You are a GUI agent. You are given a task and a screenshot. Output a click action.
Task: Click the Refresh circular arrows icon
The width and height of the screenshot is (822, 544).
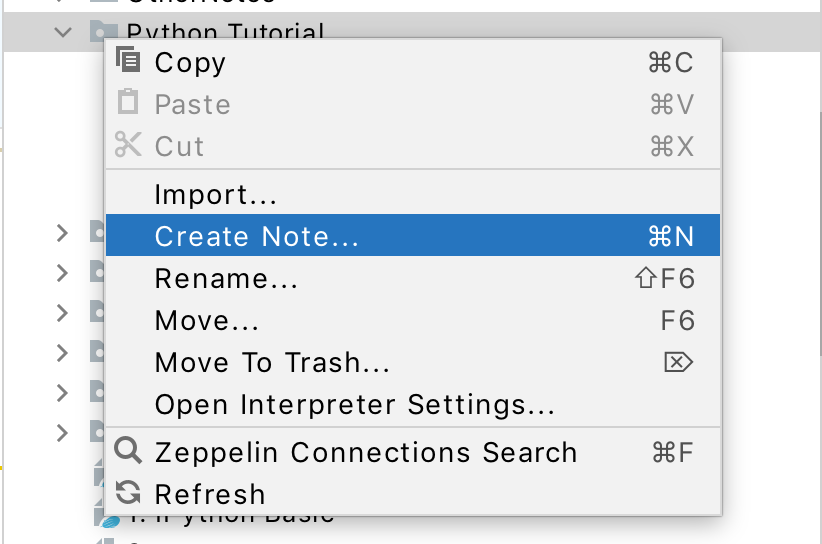point(128,493)
